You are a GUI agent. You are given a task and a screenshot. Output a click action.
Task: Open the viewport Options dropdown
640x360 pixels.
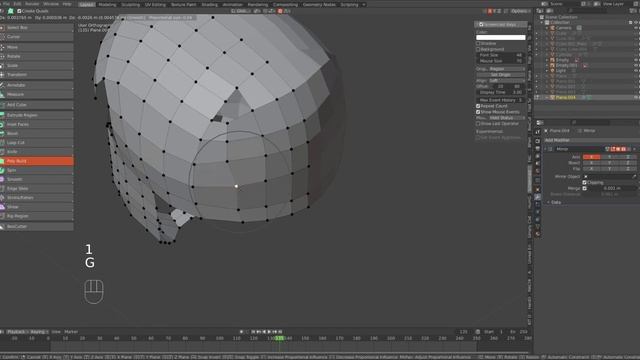click(520, 11)
